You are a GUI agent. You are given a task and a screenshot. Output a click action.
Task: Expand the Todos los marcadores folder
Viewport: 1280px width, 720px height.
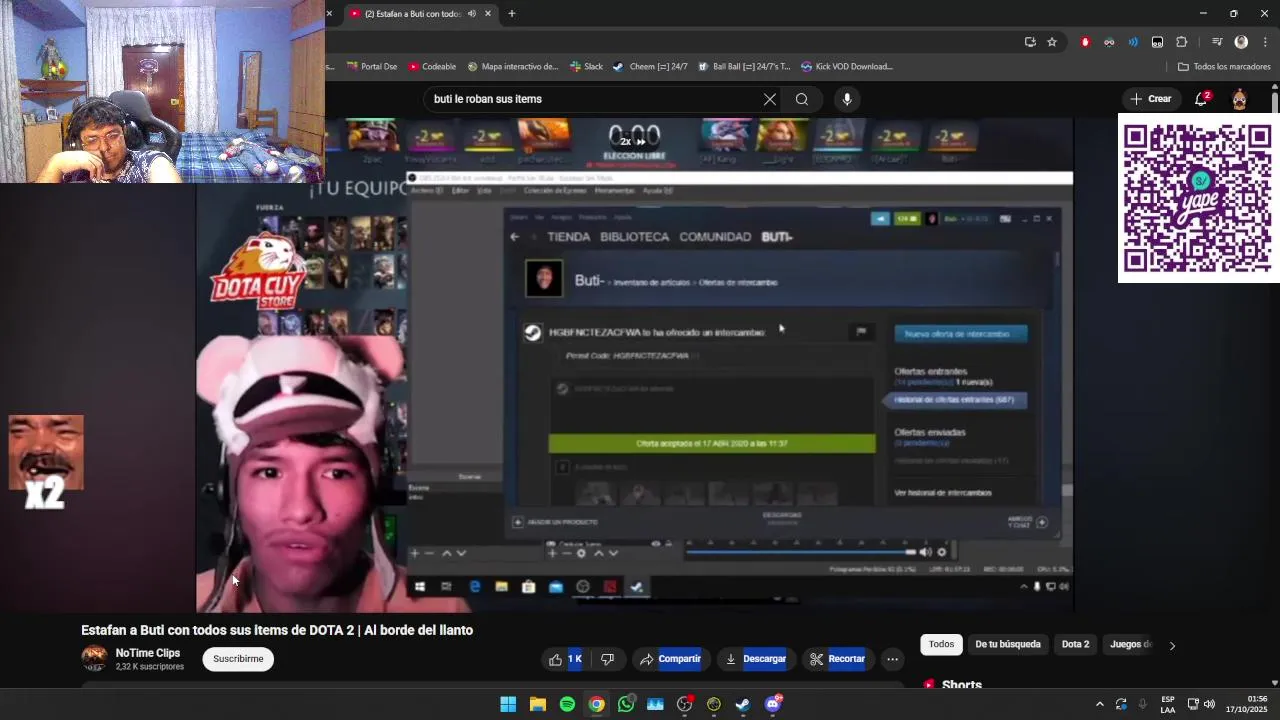pos(1224,67)
